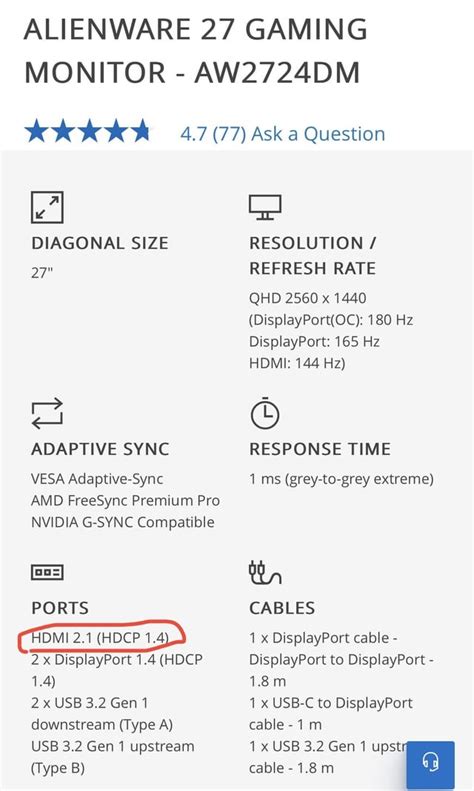Click the ADAPTIVE SYNC heading
This screenshot has width=474, height=791.
click(100, 449)
